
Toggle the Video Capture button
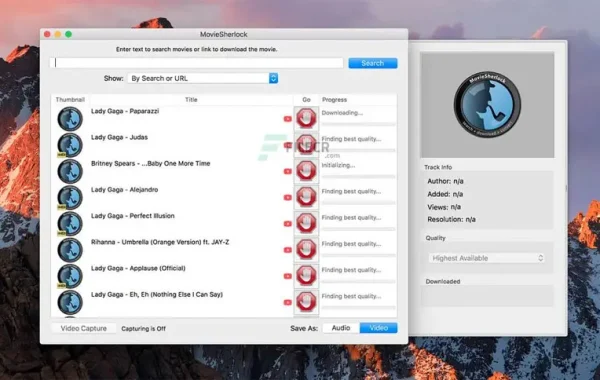coord(83,328)
